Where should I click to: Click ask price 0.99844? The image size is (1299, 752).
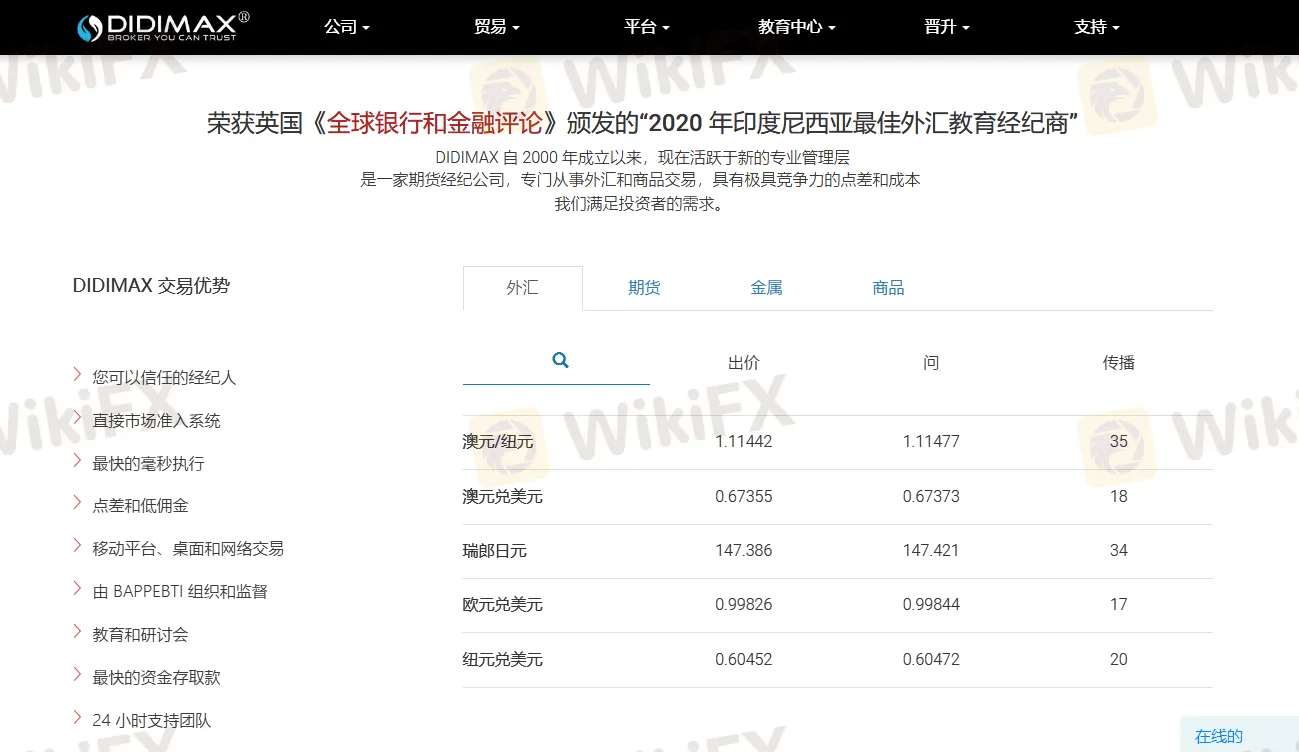click(931, 604)
